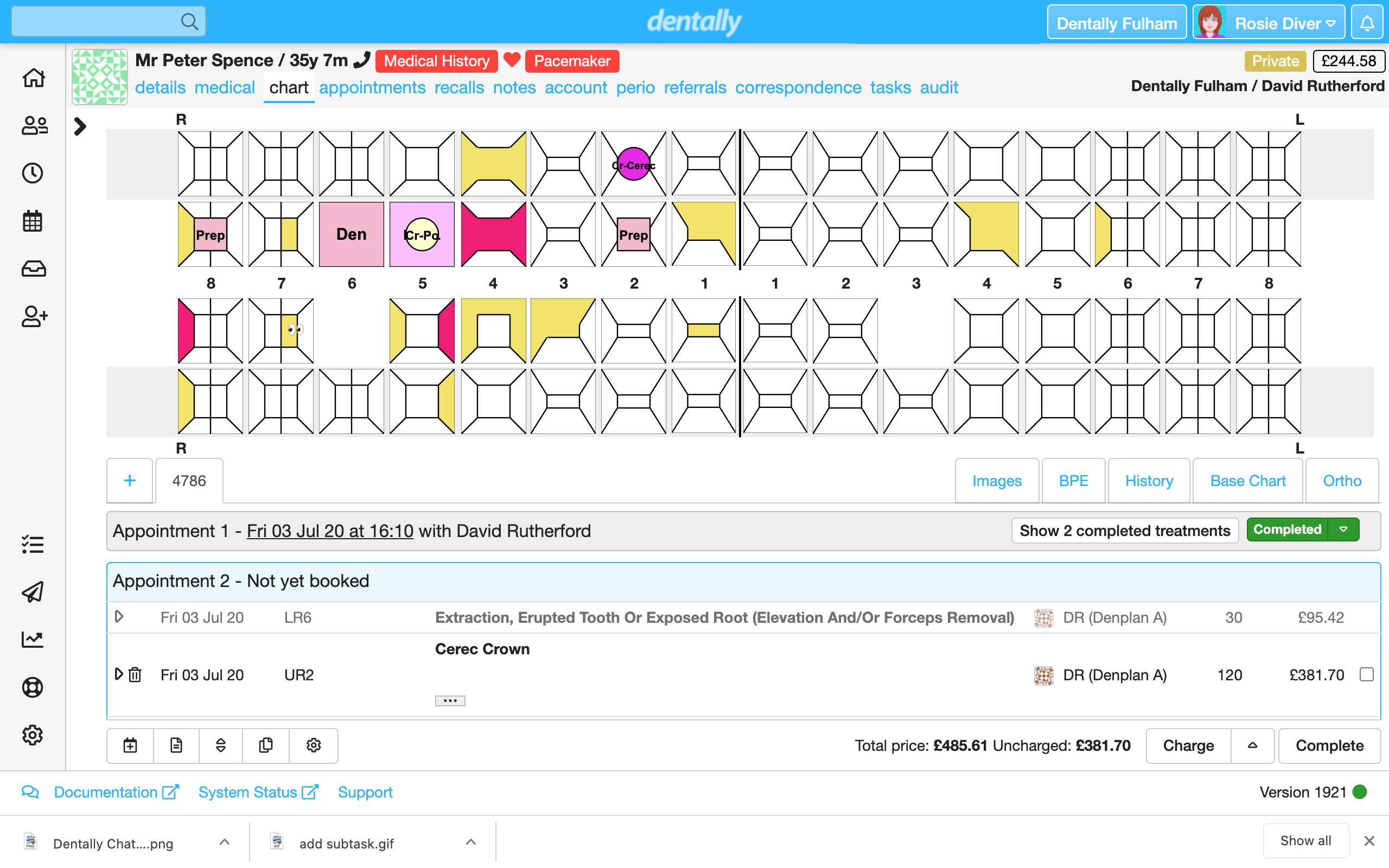Click the add appointment calendar-plus toolbar icon
1389x868 pixels.
coord(130,745)
